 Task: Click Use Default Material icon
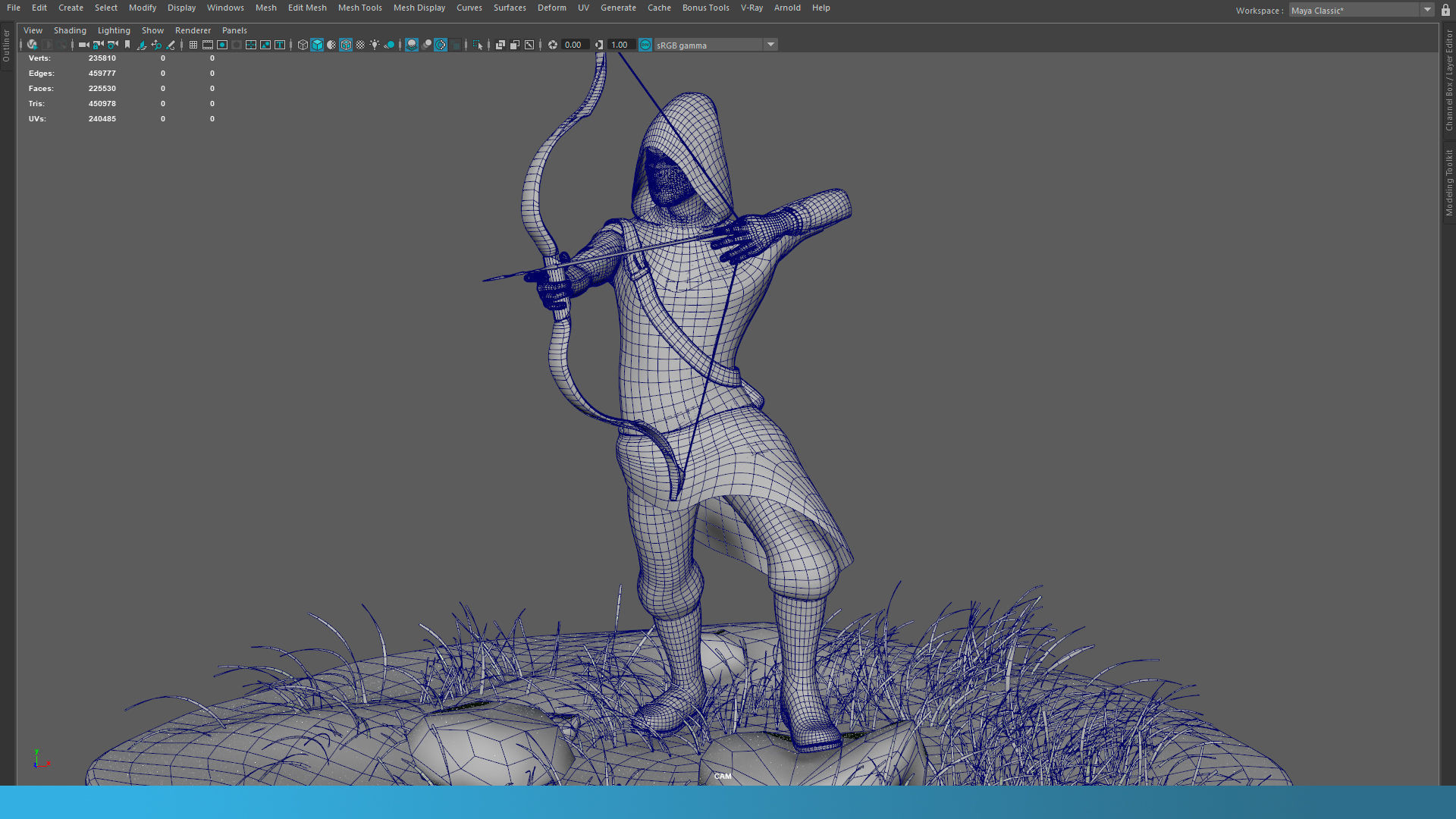point(331,45)
